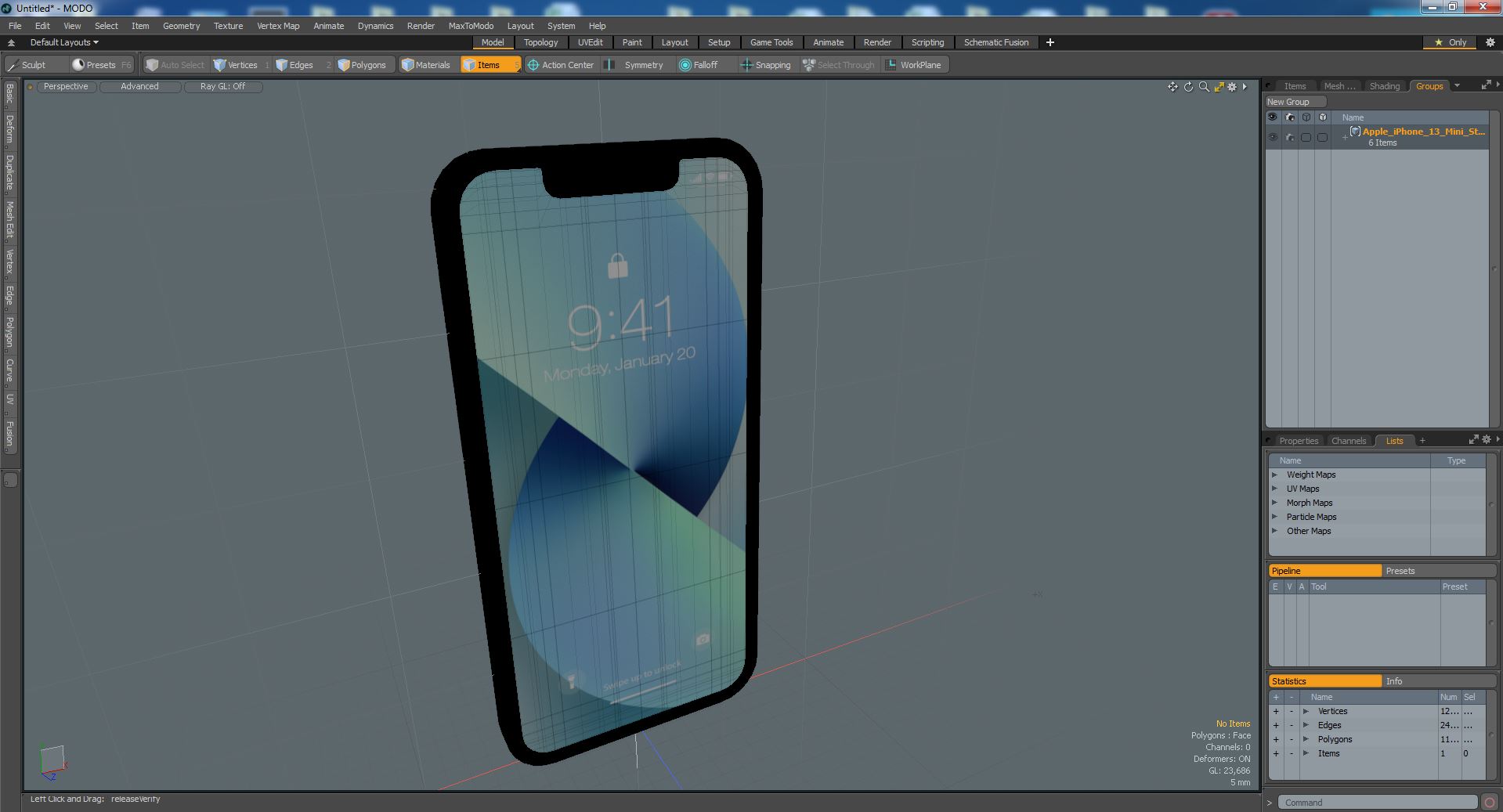The height and width of the screenshot is (812, 1503).
Task: Click the record circle next to Command field
Action: click(x=1489, y=803)
